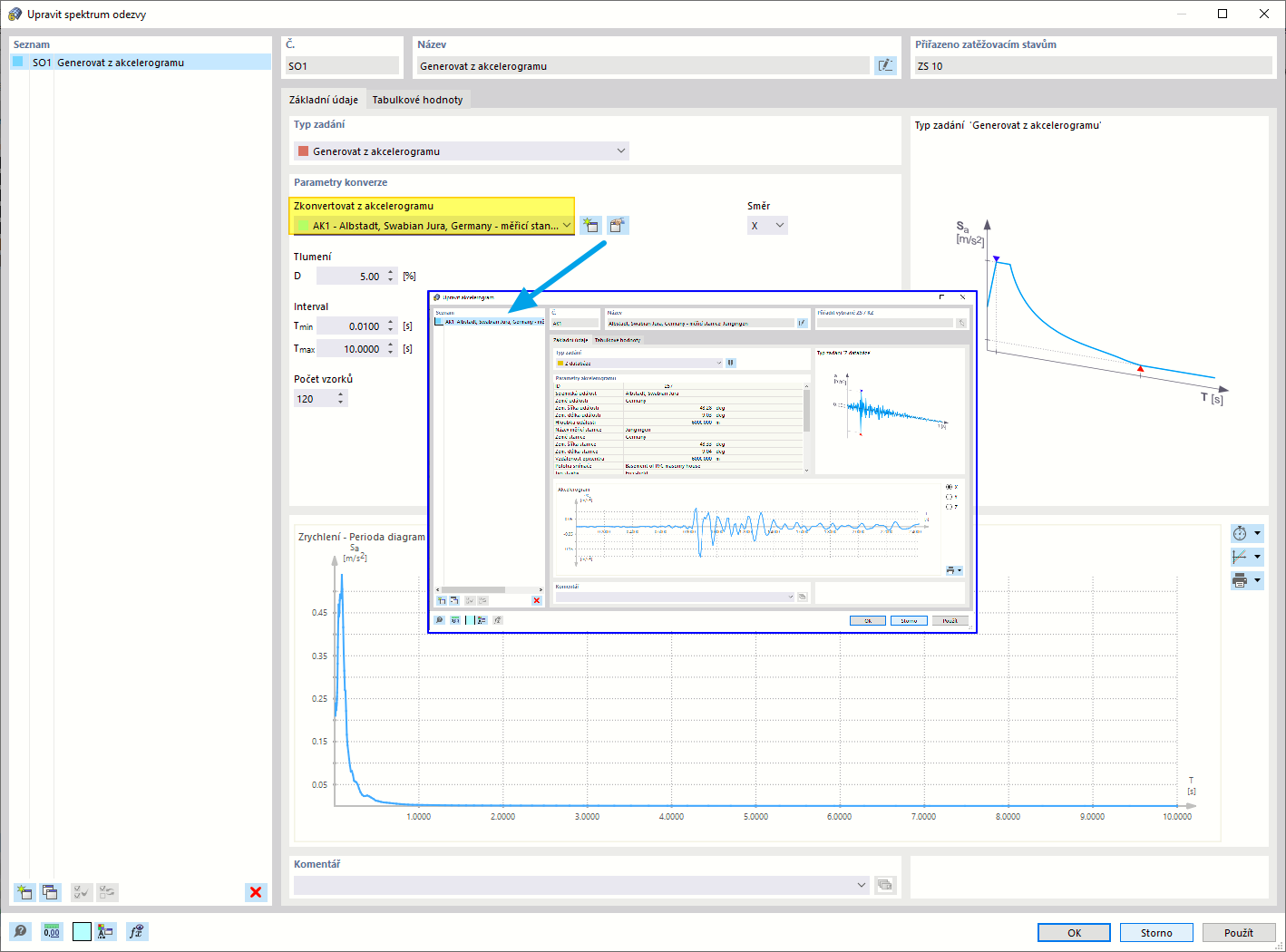Click the new spectrum icon in list toolbar
Image resolution: width=1286 pixels, height=952 pixels.
(x=25, y=892)
